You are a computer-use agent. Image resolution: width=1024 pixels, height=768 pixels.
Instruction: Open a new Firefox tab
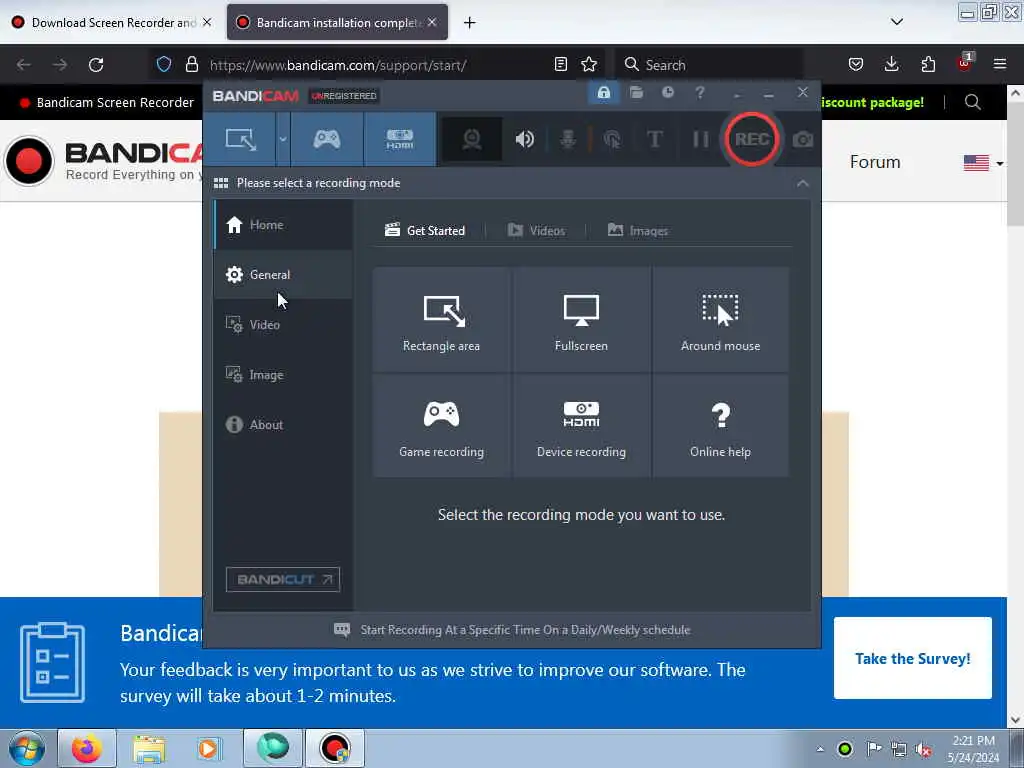point(470,23)
